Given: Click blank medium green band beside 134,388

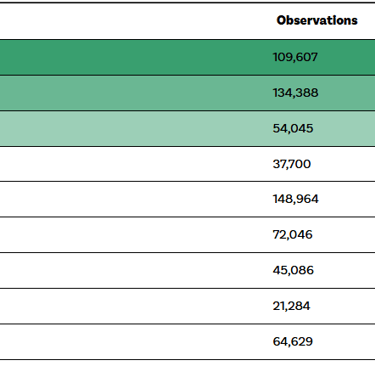Looking at the screenshot, I should pos(133,93).
